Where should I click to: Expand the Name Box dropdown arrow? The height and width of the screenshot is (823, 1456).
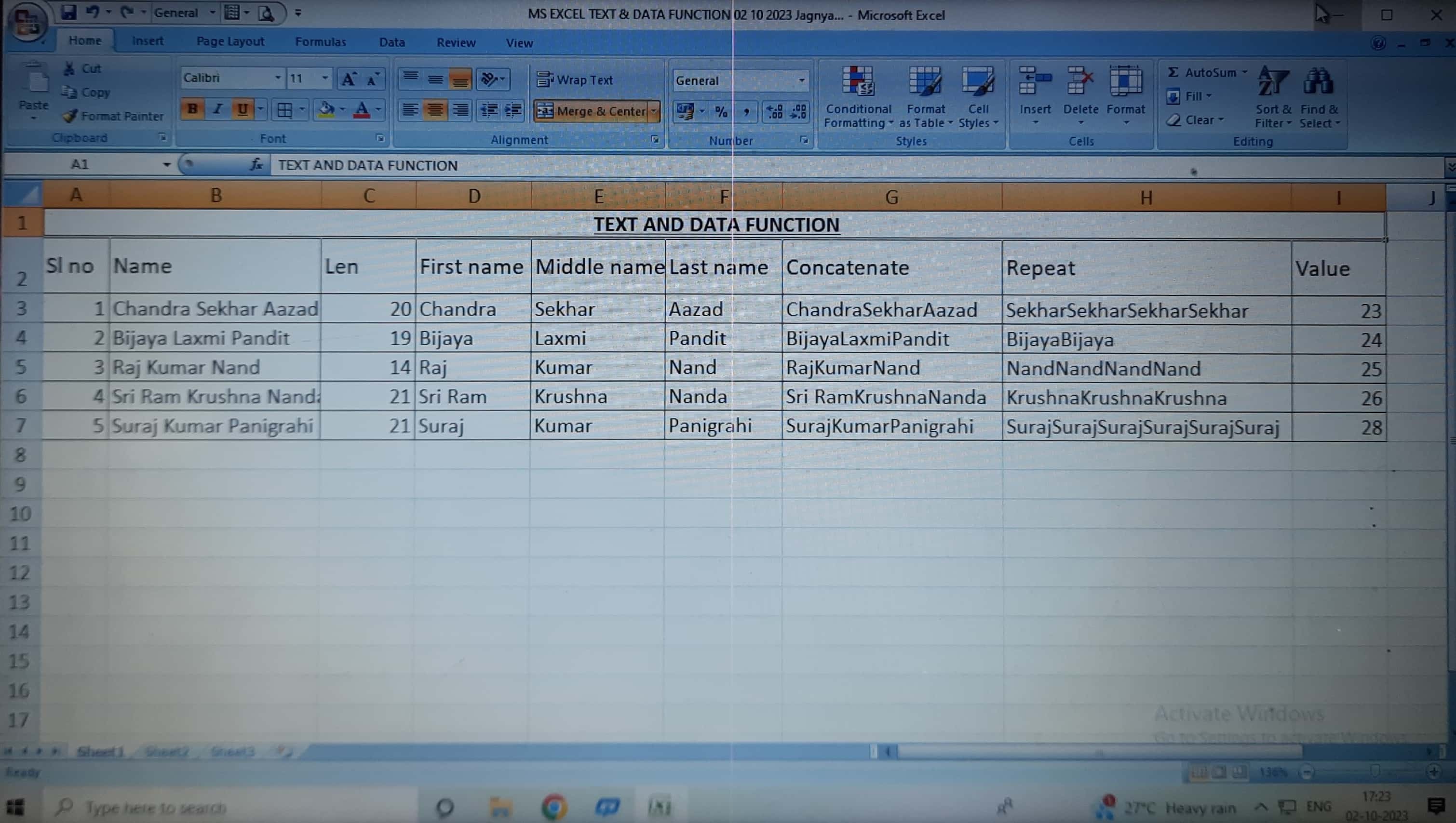[x=166, y=164]
